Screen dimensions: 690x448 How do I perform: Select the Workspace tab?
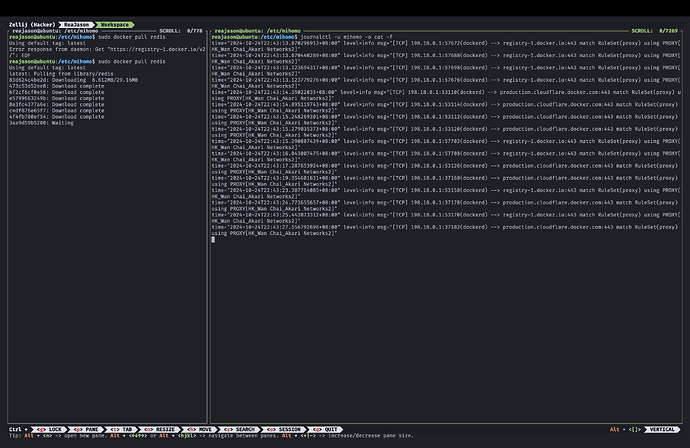coord(115,25)
